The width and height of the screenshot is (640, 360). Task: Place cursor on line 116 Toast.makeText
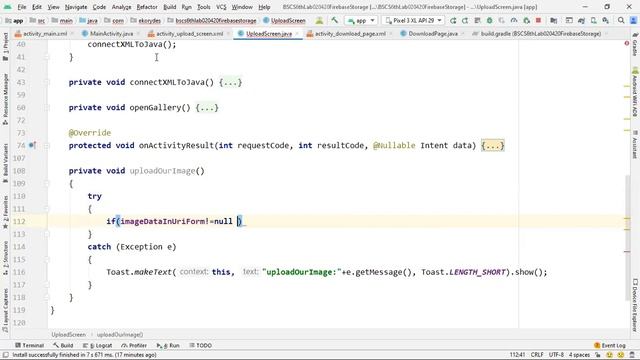coord(140,272)
